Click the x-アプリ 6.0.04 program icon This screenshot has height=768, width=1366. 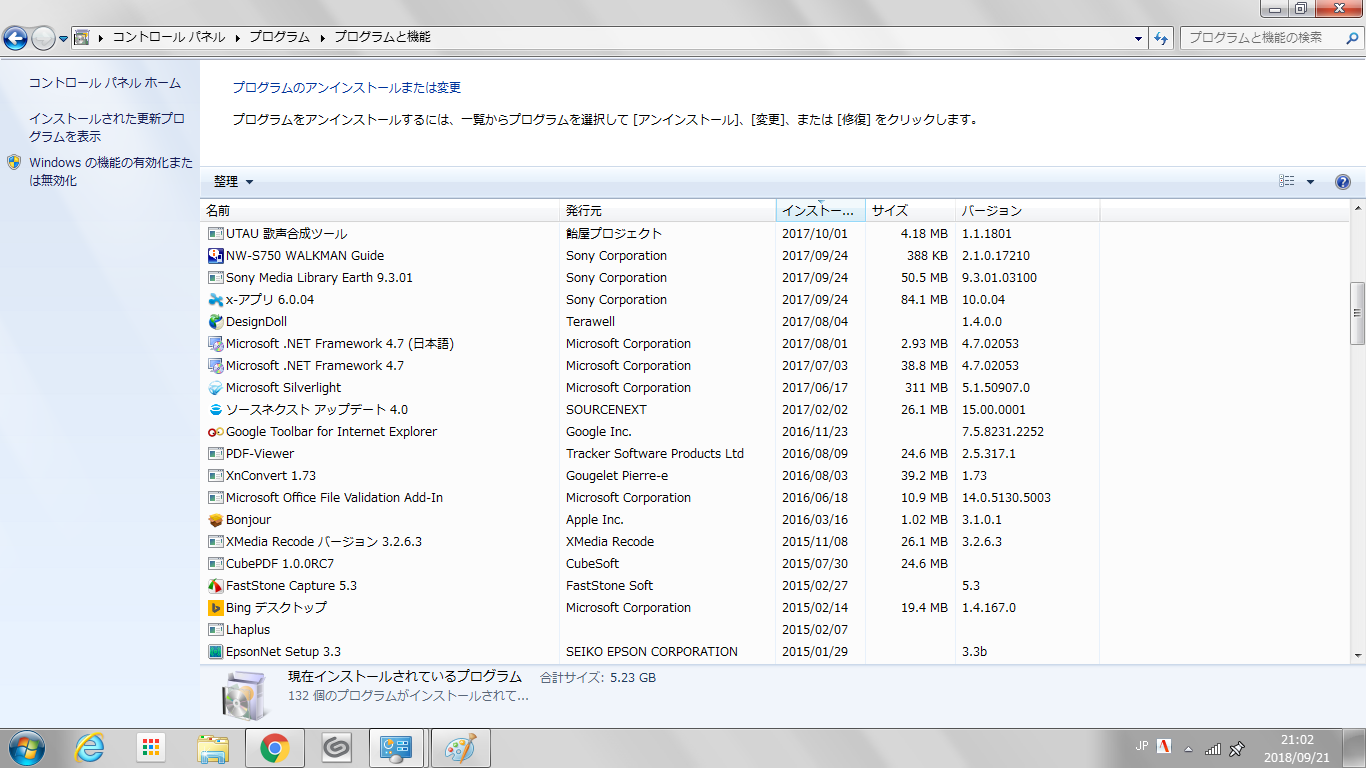point(215,300)
